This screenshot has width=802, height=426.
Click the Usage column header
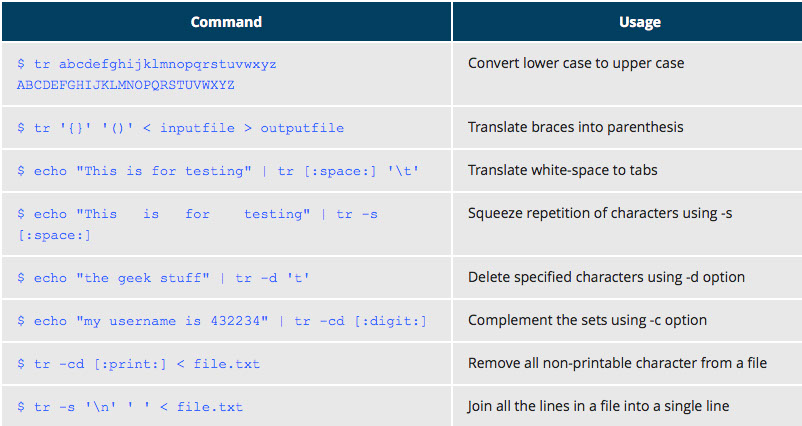[626, 21]
